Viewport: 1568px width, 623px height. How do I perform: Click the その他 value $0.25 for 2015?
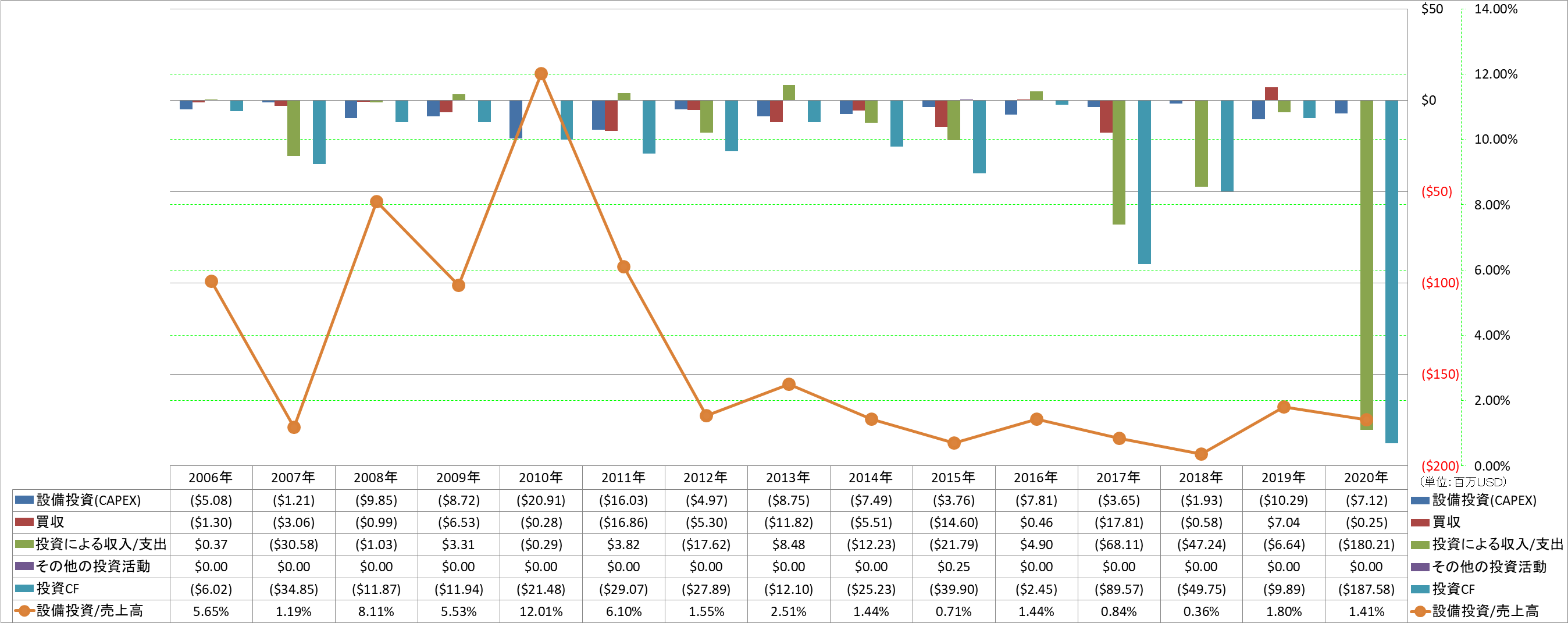953,567
